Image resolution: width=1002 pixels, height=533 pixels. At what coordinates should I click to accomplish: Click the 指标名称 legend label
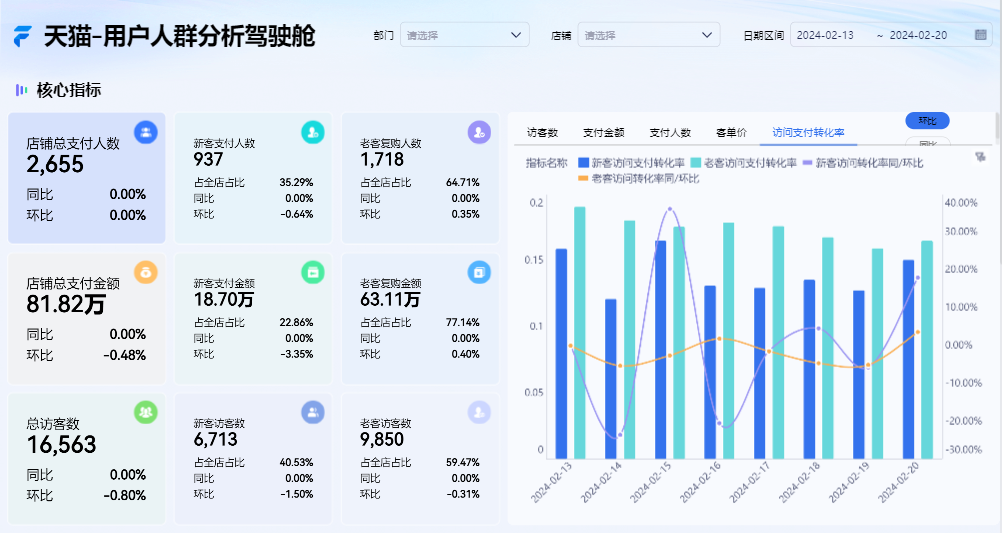click(546, 163)
